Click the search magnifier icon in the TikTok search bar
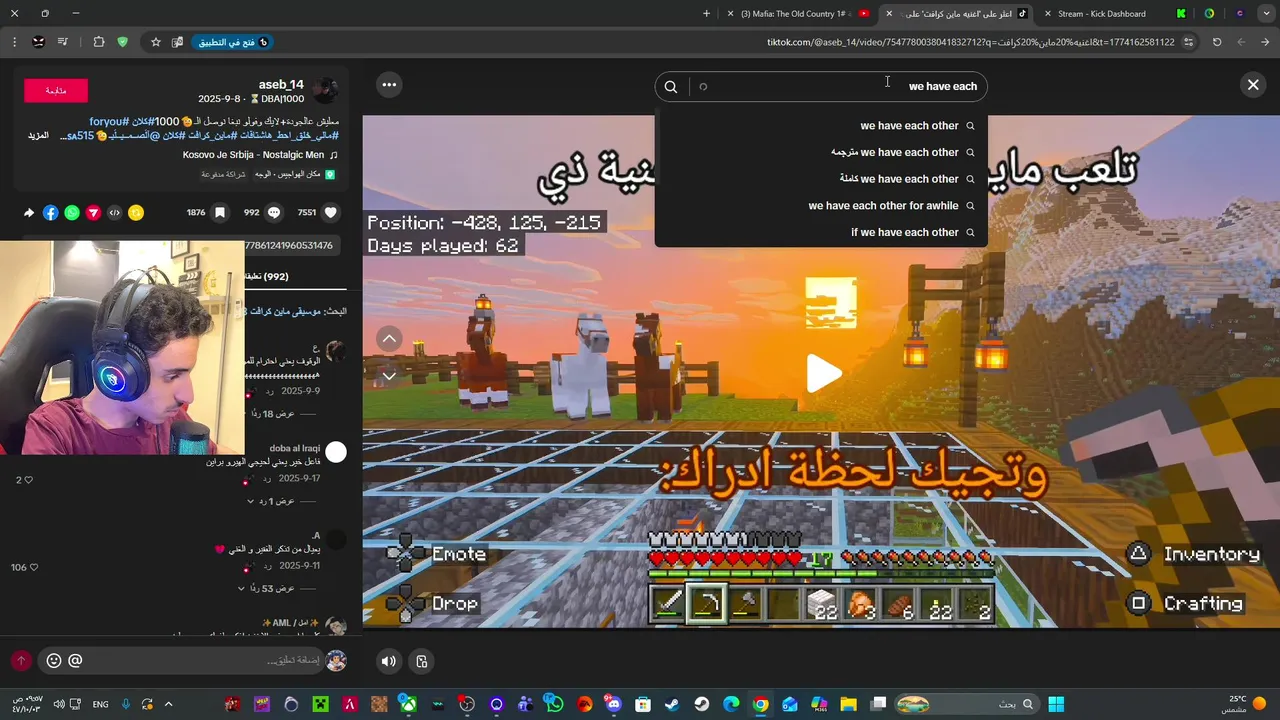 (671, 86)
